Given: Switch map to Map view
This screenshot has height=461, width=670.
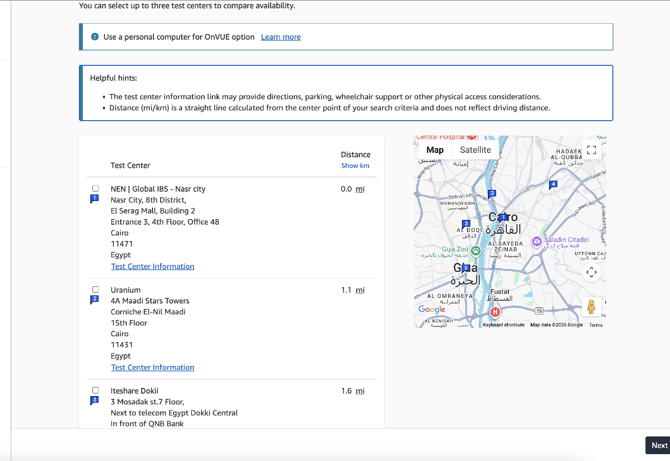Looking at the screenshot, I should click(435, 150).
